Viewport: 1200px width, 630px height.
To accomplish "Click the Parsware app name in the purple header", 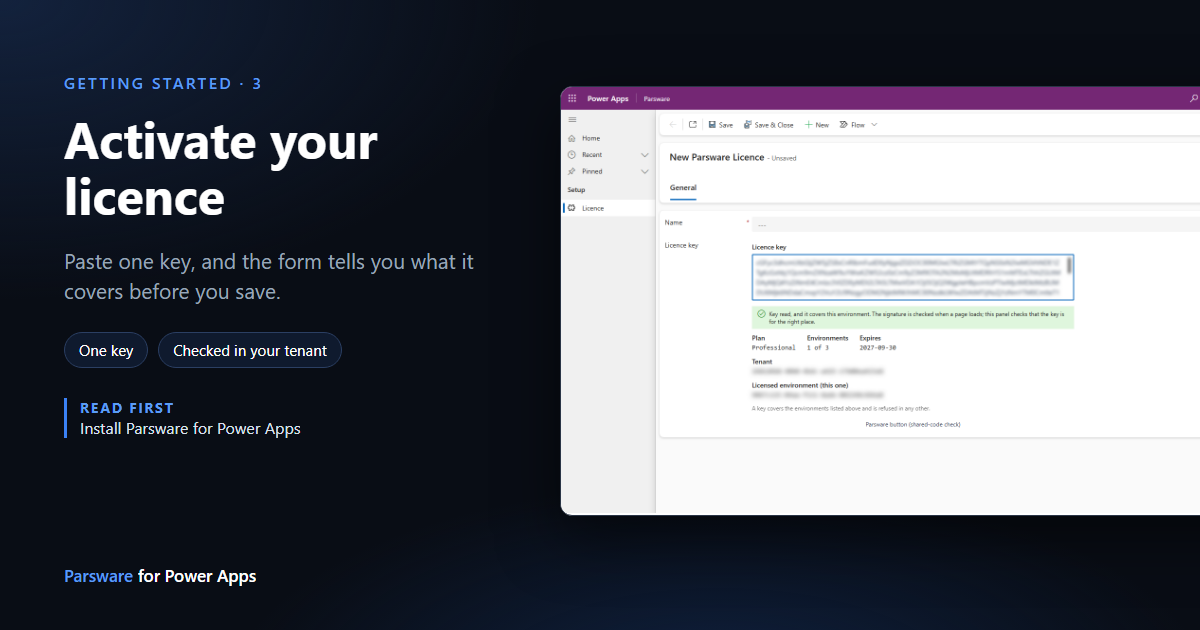I will tap(656, 99).
